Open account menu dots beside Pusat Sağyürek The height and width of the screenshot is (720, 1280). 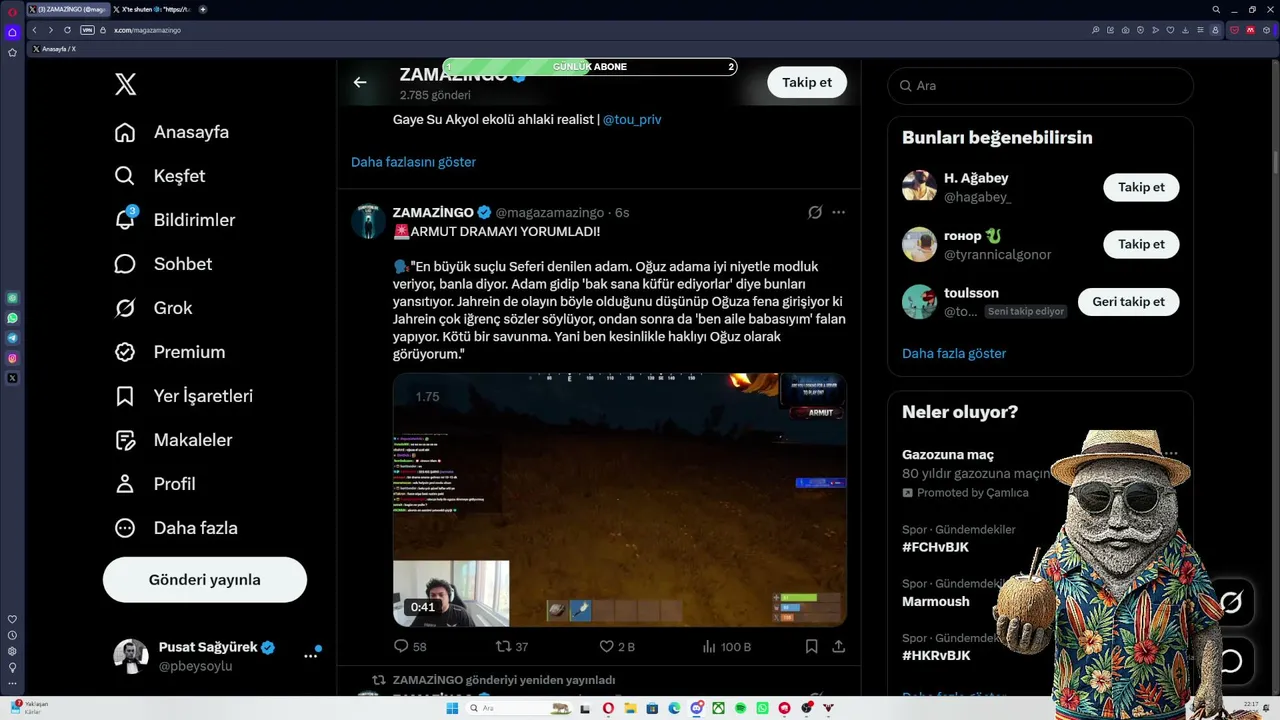[311, 656]
